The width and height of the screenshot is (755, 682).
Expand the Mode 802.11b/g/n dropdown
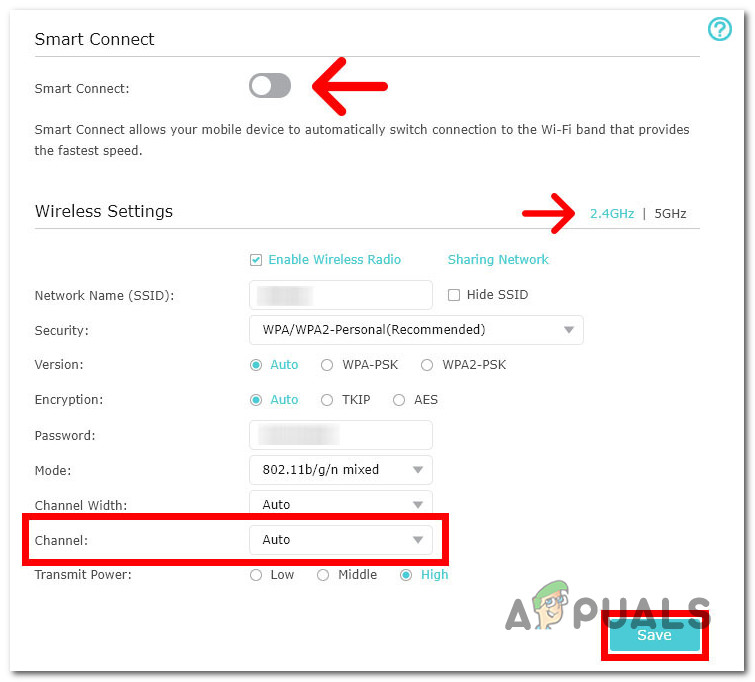coord(340,470)
